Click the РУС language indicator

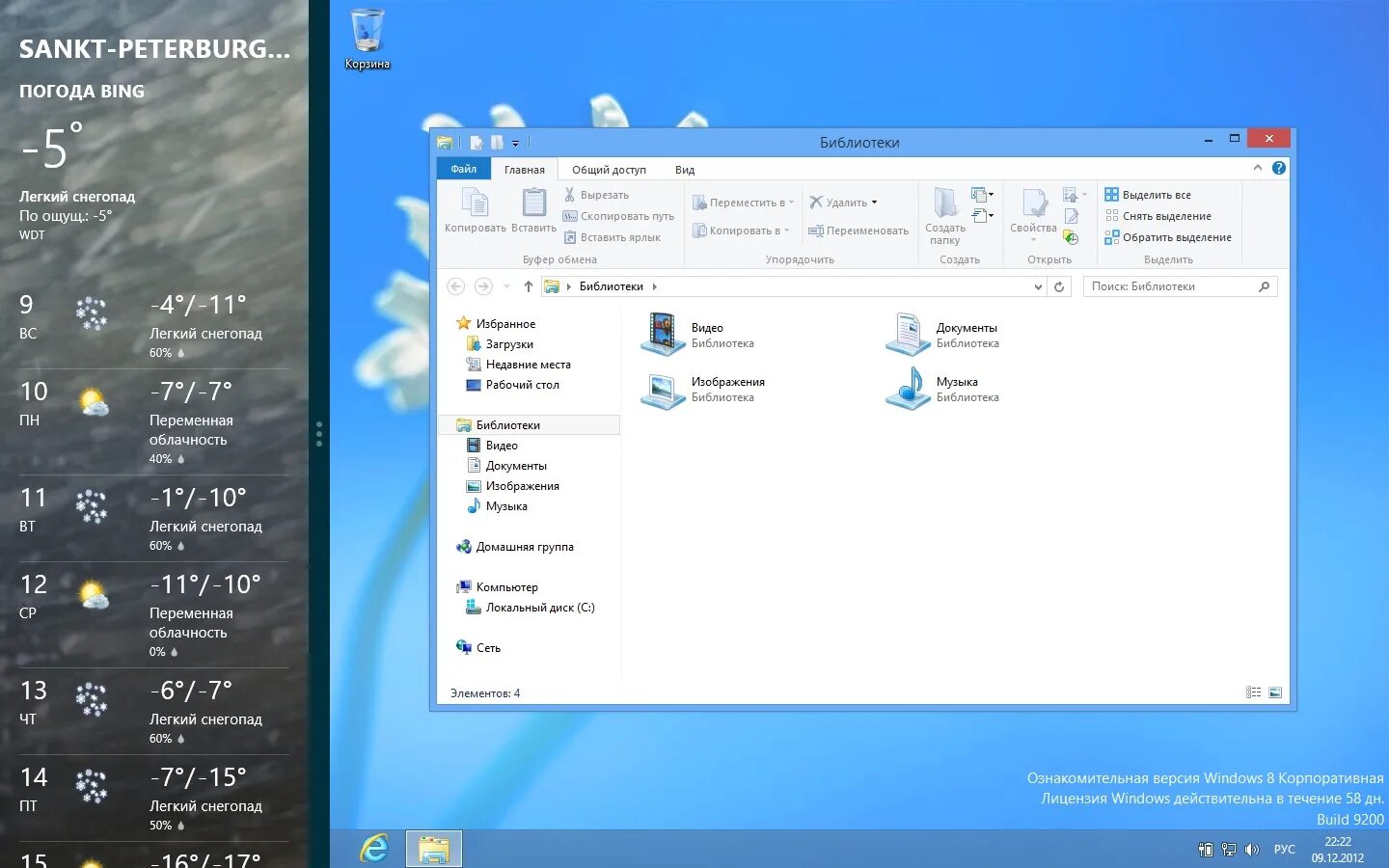1285,850
